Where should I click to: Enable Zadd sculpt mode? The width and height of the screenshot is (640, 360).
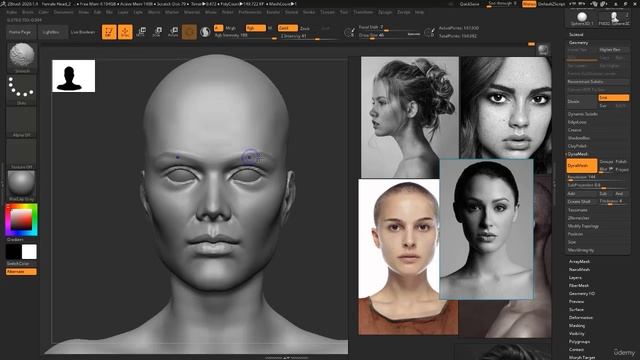coord(287,28)
